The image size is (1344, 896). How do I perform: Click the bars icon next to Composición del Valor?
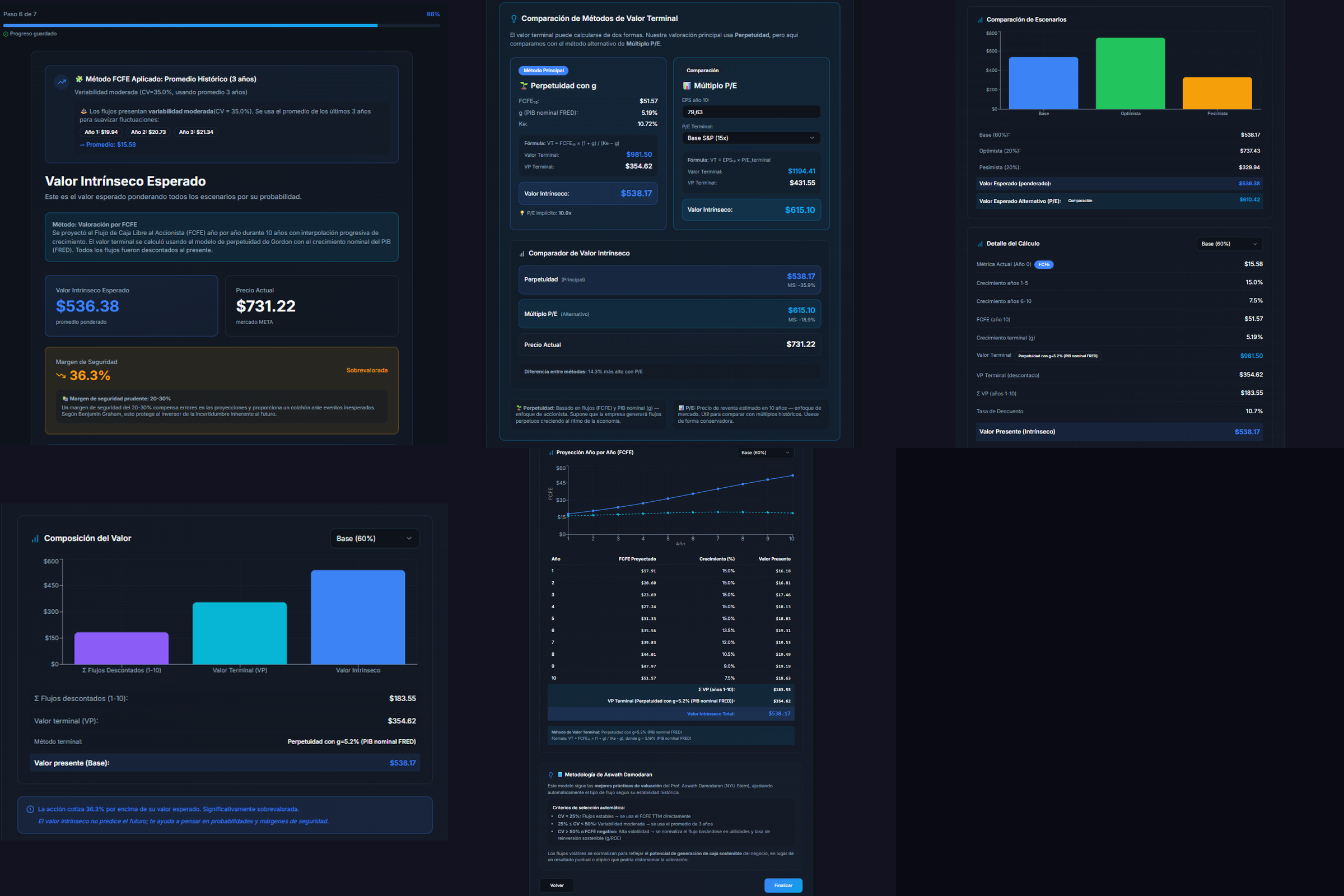(x=35, y=539)
